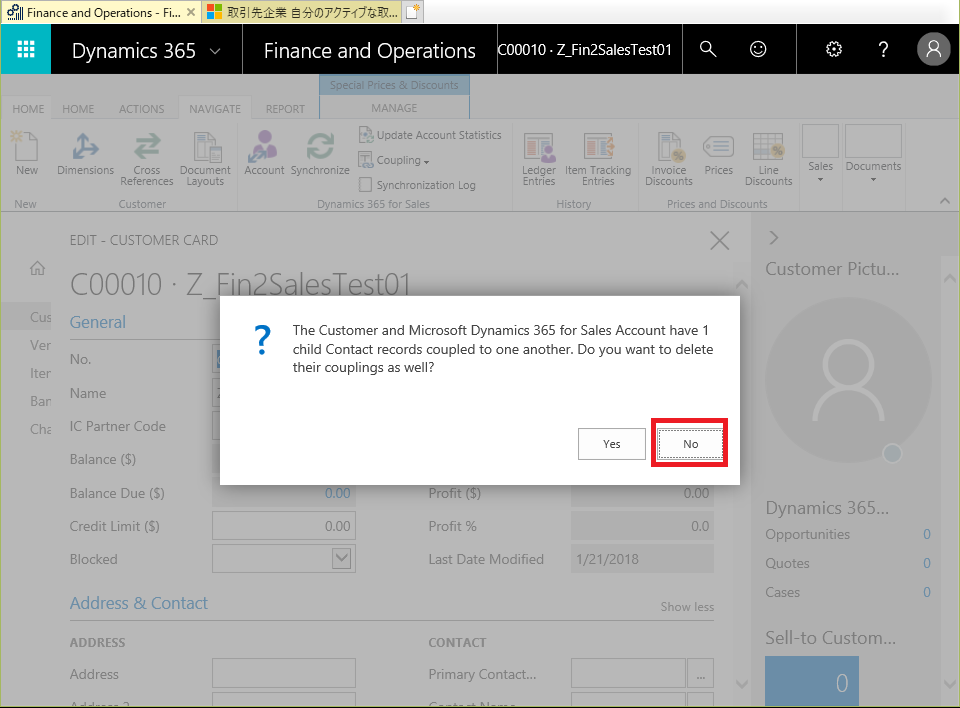Viewport: 960px width, 708px height.
Task: Click the Credit Limit input field
Action: (283, 526)
